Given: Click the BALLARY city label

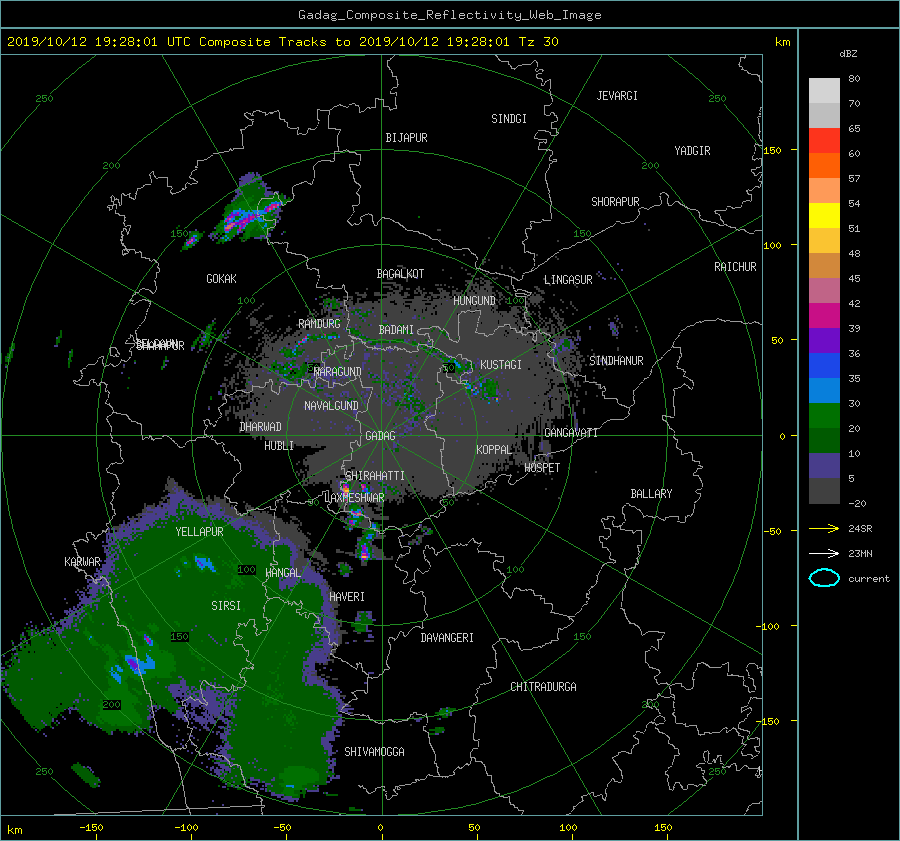Looking at the screenshot, I should 651,494.
